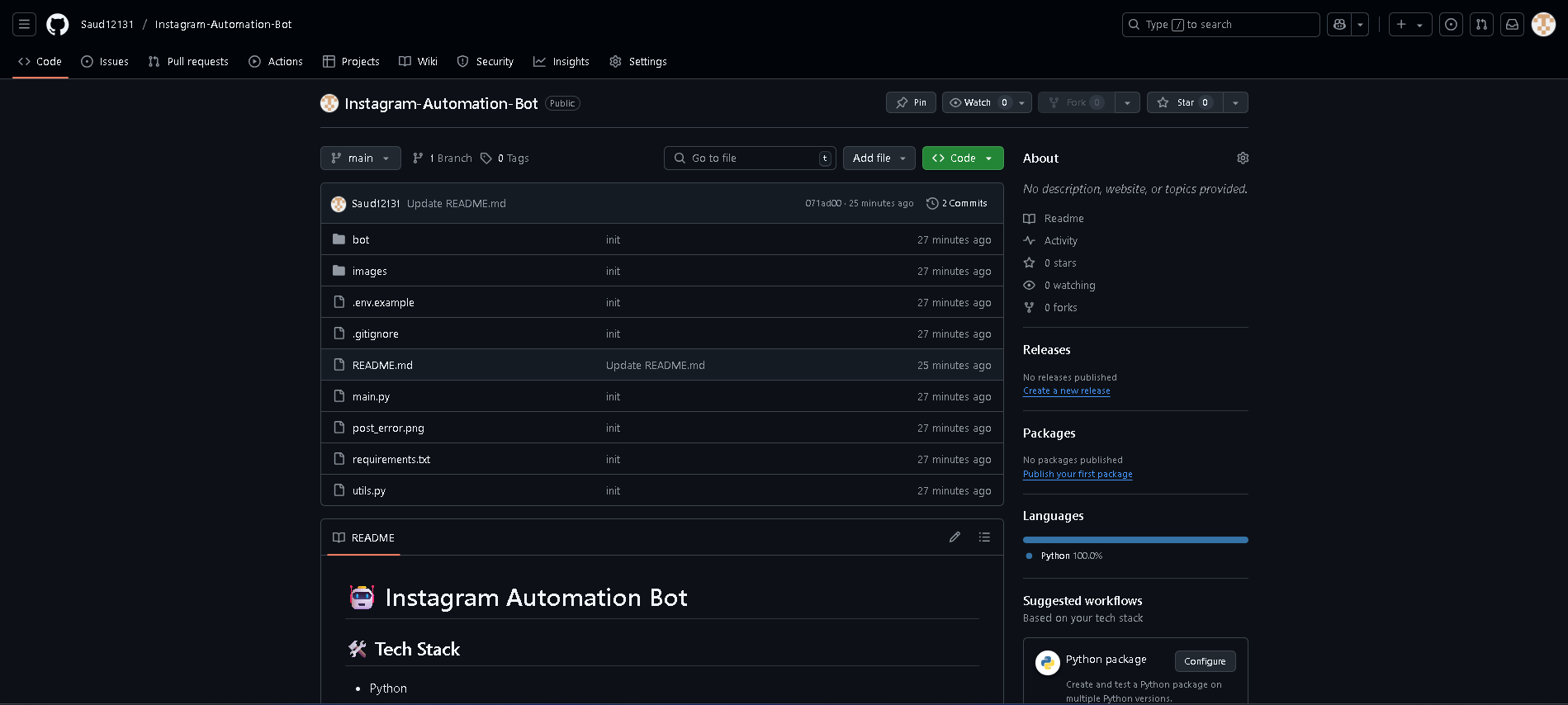The image size is (1568, 705).
Task: Expand the Fork options dropdown arrow
Action: pos(1127,102)
